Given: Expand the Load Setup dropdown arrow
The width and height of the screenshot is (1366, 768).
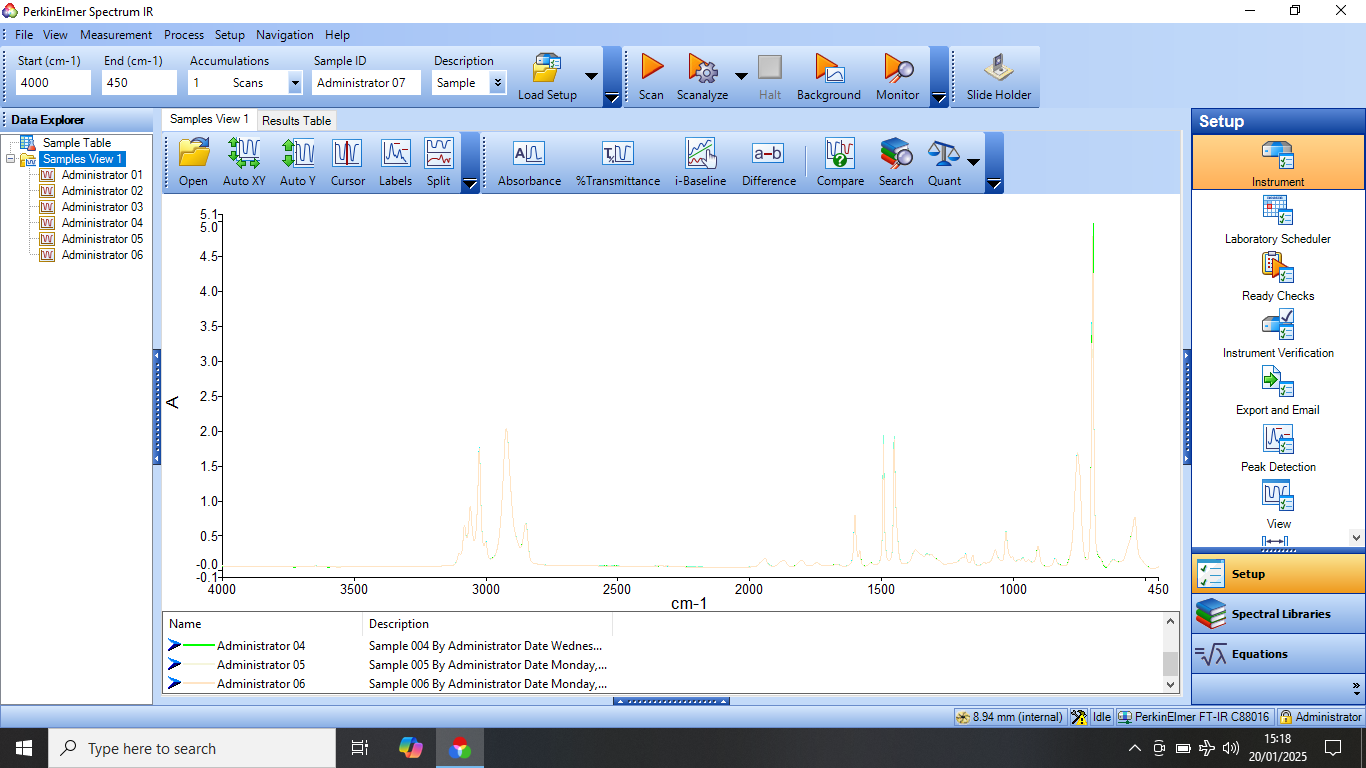Looking at the screenshot, I should click(x=591, y=76).
